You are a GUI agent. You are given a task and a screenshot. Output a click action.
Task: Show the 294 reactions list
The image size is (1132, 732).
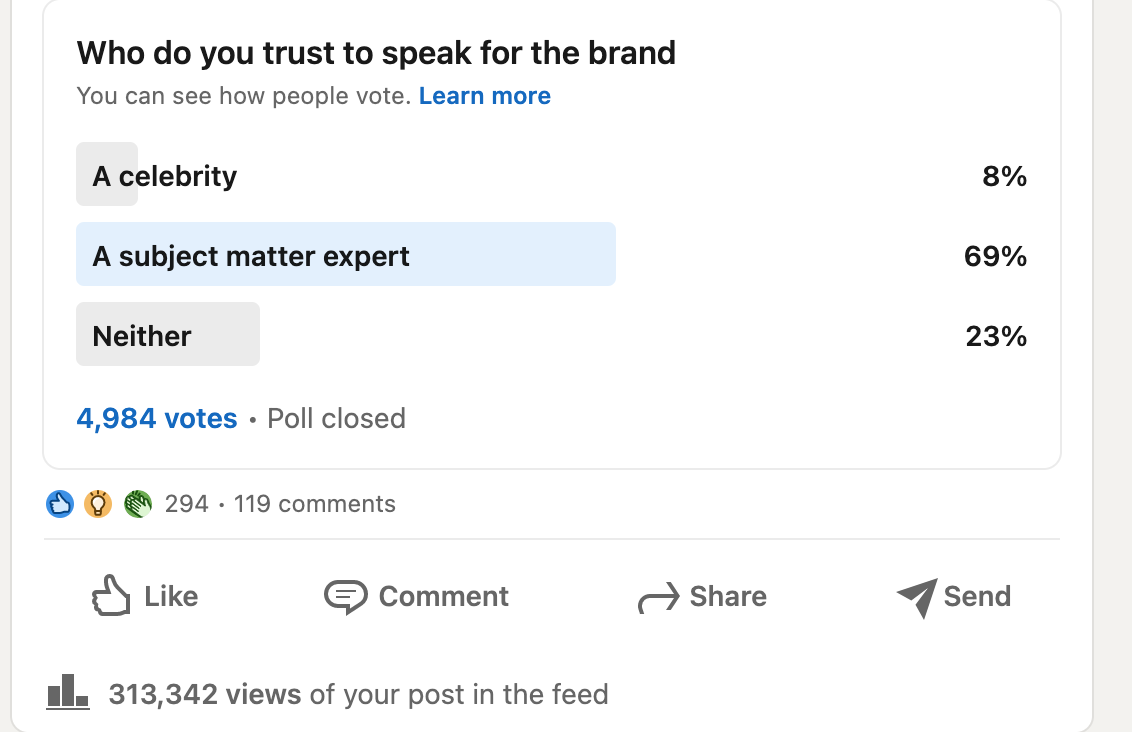(186, 504)
